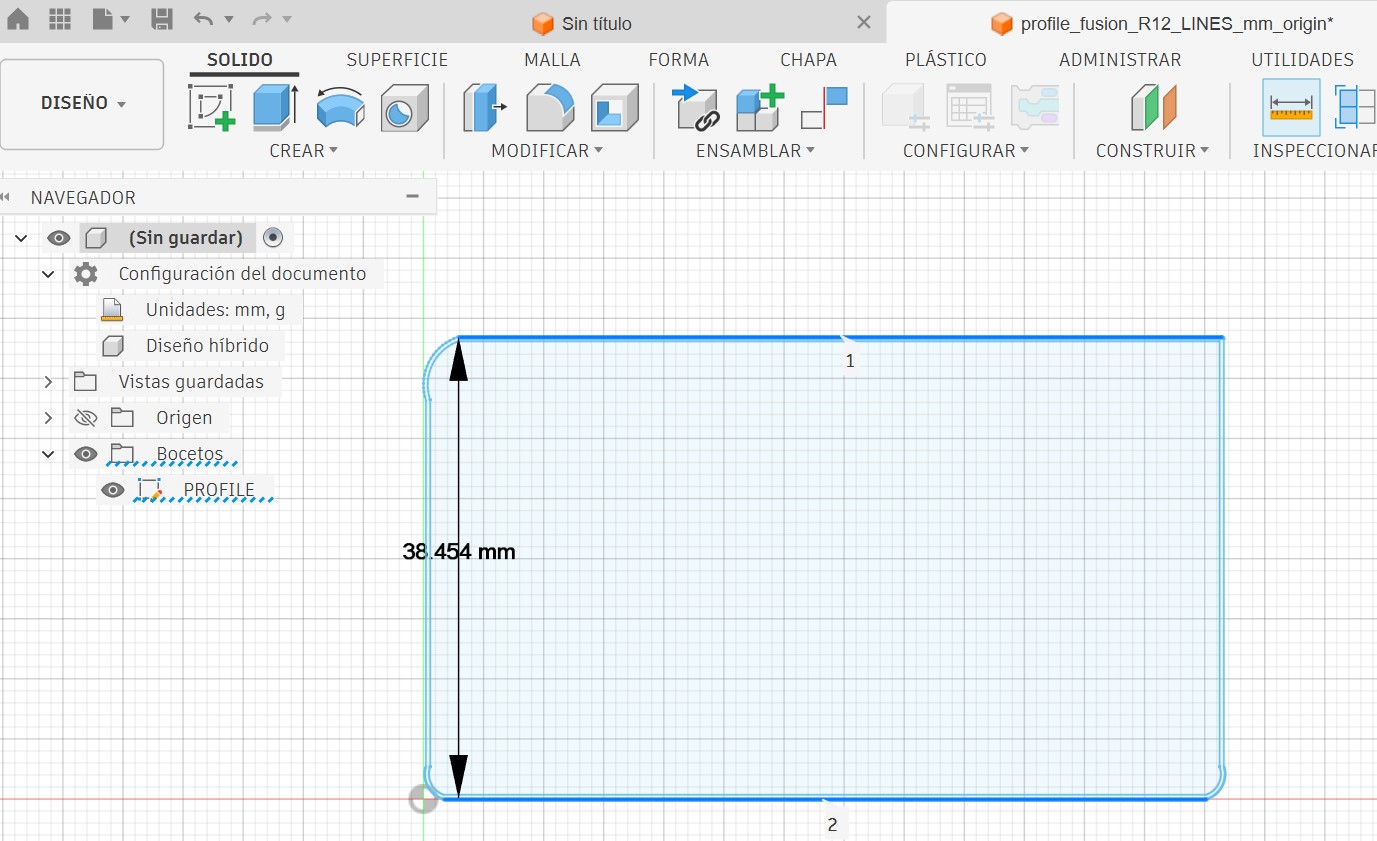The width and height of the screenshot is (1377, 841).
Task: Activate the Press Pull tool
Action: point(485,108)
